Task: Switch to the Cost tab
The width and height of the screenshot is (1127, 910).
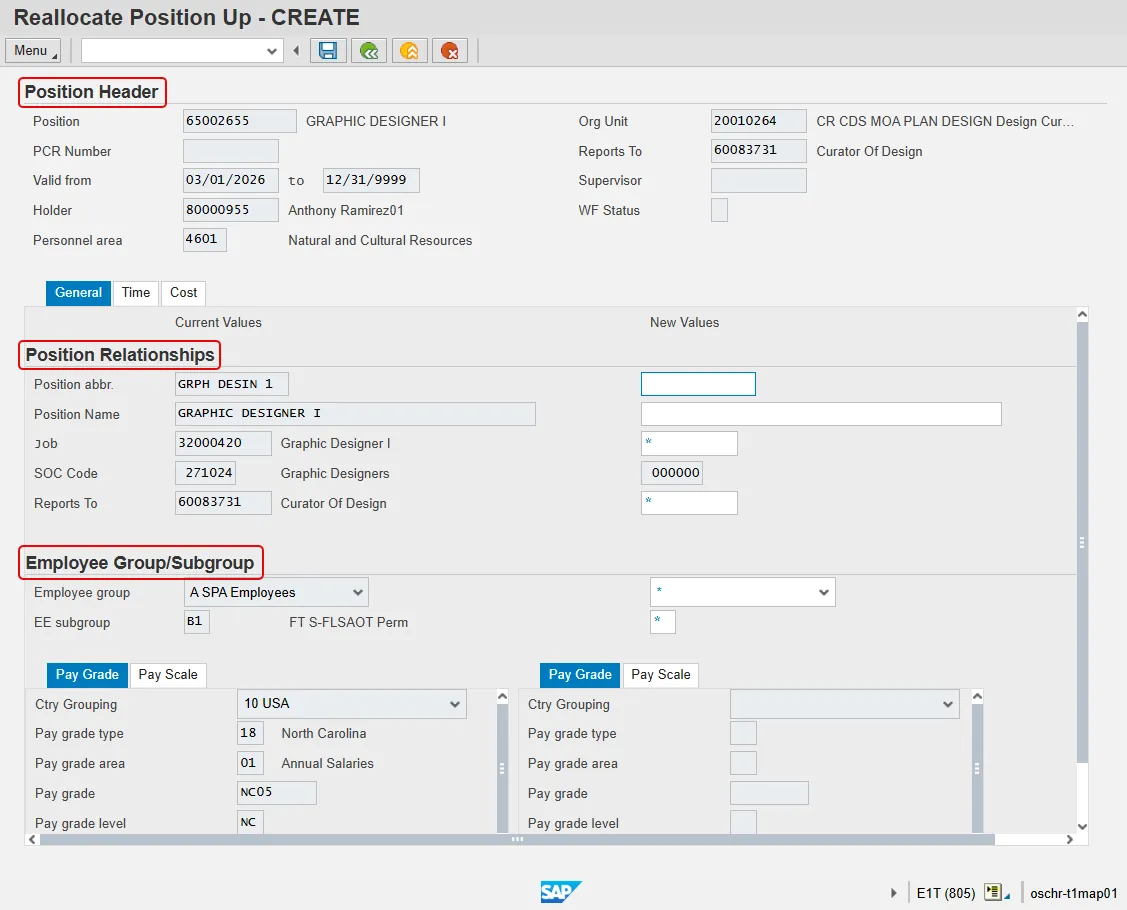Action: 183,293
